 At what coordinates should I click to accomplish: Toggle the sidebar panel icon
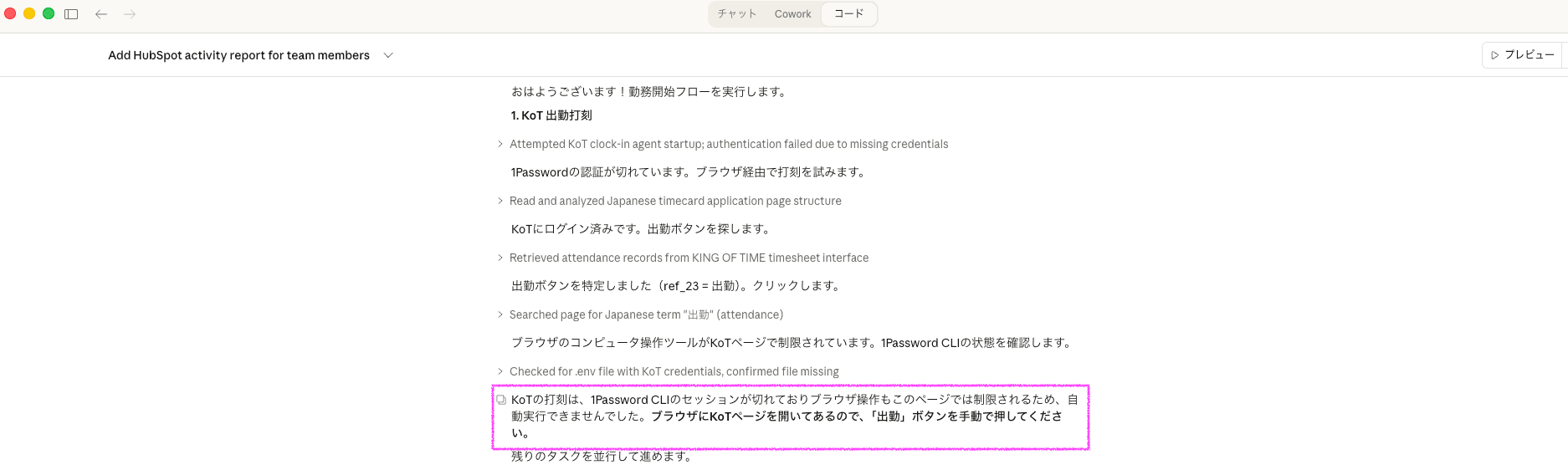click(x=71, y=14)
